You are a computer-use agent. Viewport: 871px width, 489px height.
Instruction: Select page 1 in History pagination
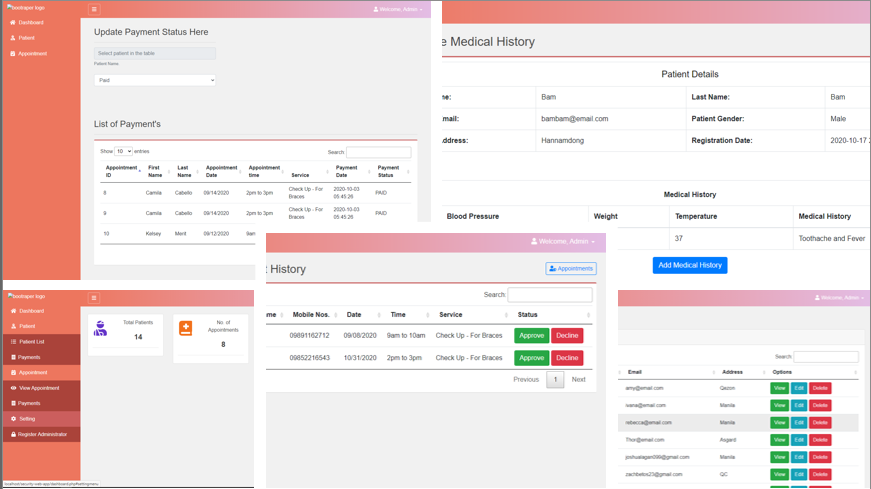(555, 380)
